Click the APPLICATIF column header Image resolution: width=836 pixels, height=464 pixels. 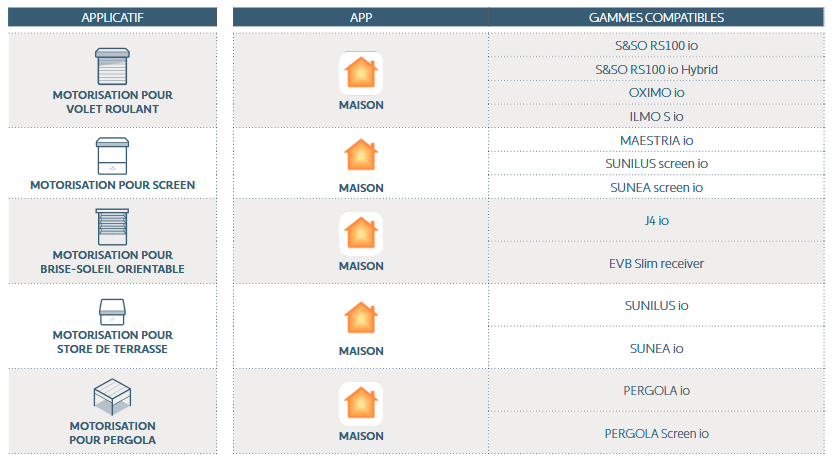pos(112,18)
